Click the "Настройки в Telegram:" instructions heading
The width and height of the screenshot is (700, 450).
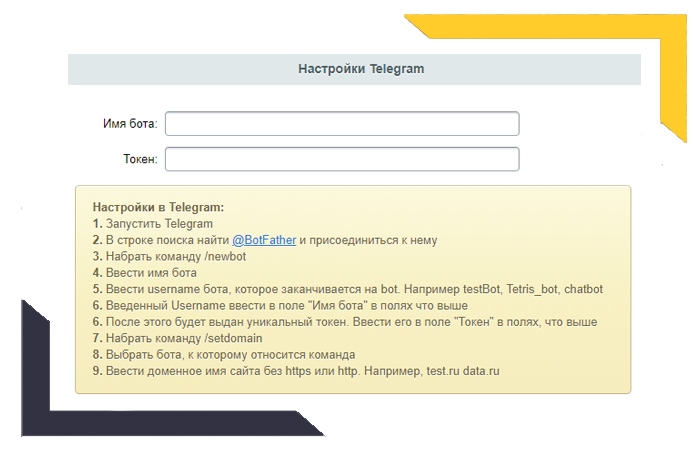(158, 208)
